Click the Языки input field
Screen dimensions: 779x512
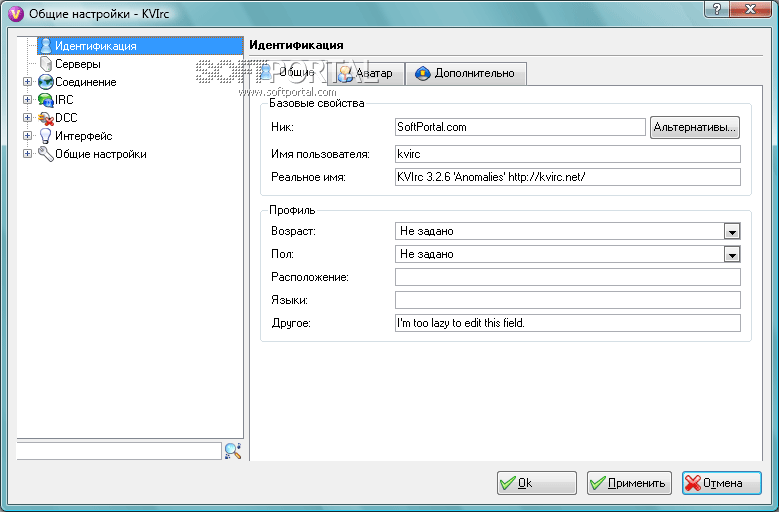tap(568, 300)
